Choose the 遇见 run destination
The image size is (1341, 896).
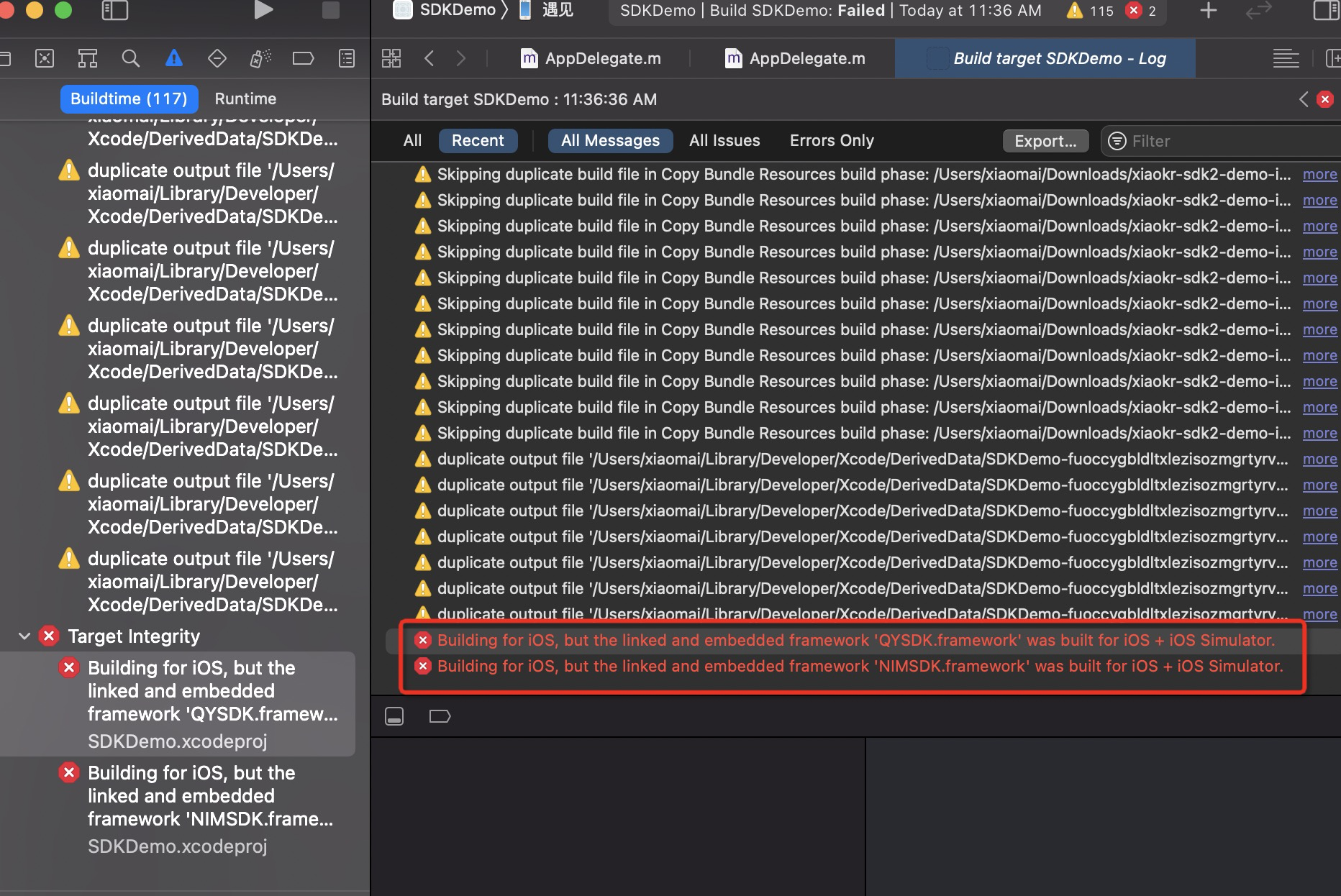tap(547, 10)
